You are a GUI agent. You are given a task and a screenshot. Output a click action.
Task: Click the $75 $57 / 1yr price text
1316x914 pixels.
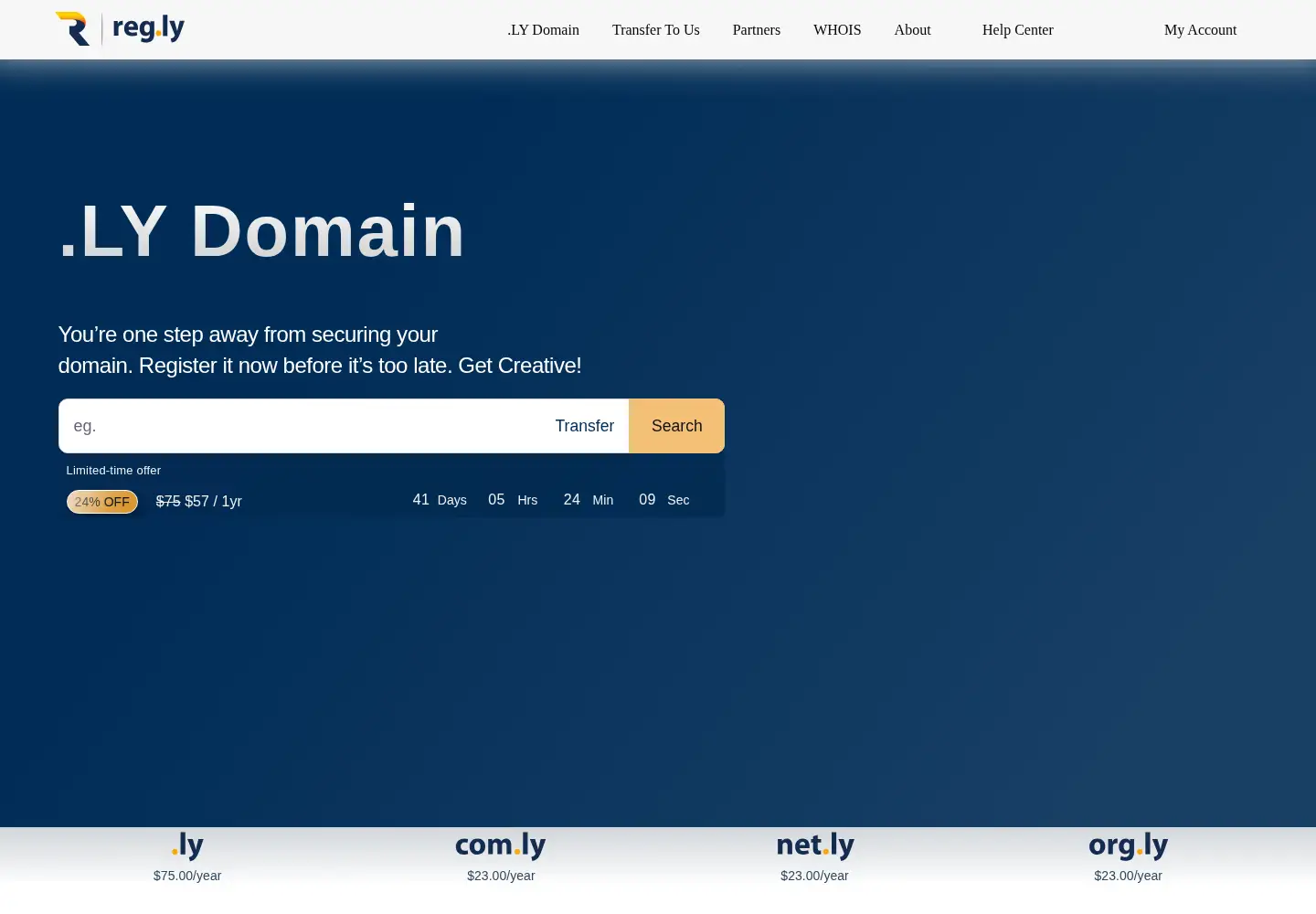pyautogui.click(x=199, y=501)
